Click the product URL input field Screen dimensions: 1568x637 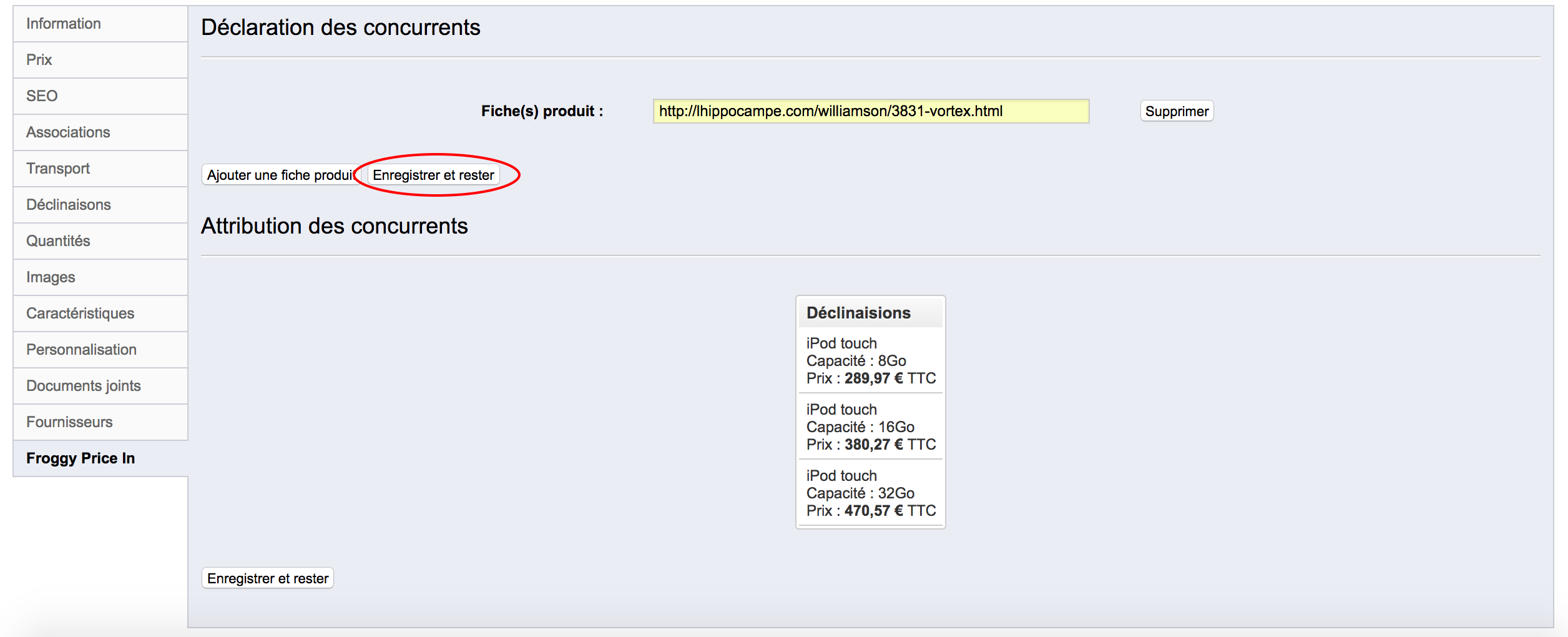871,111
